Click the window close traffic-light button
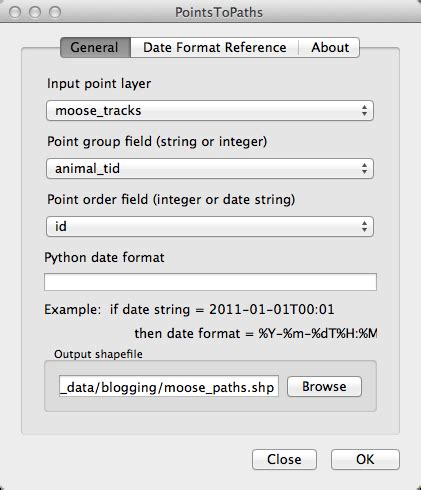421x490 pixels. coord(15,12)
